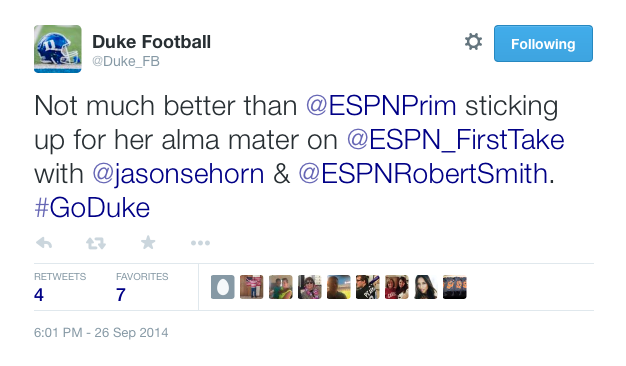Follow the @ESPN_FirstTake mention link

point(456,140)
